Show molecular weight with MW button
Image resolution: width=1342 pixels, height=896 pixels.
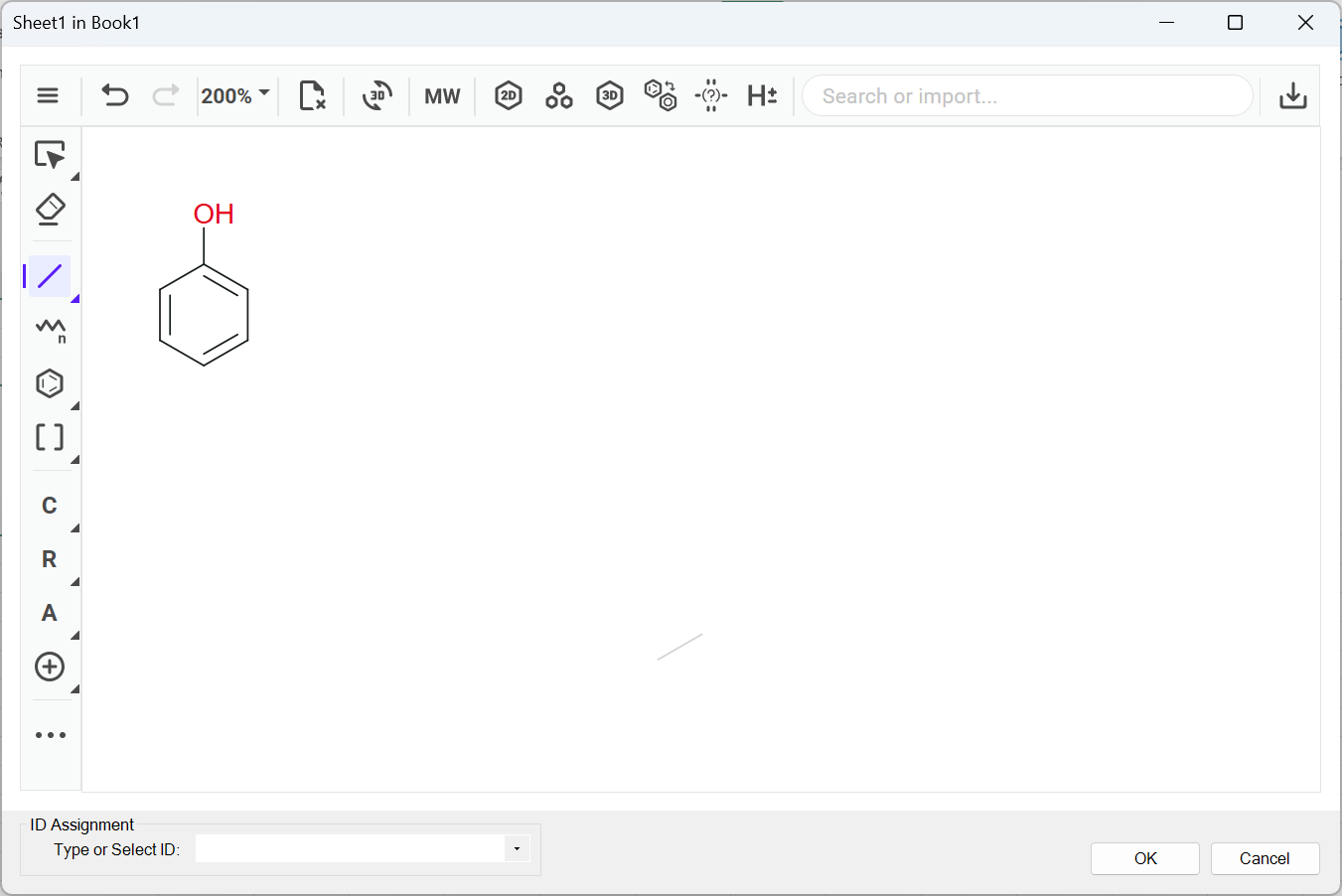coord(442,96)
